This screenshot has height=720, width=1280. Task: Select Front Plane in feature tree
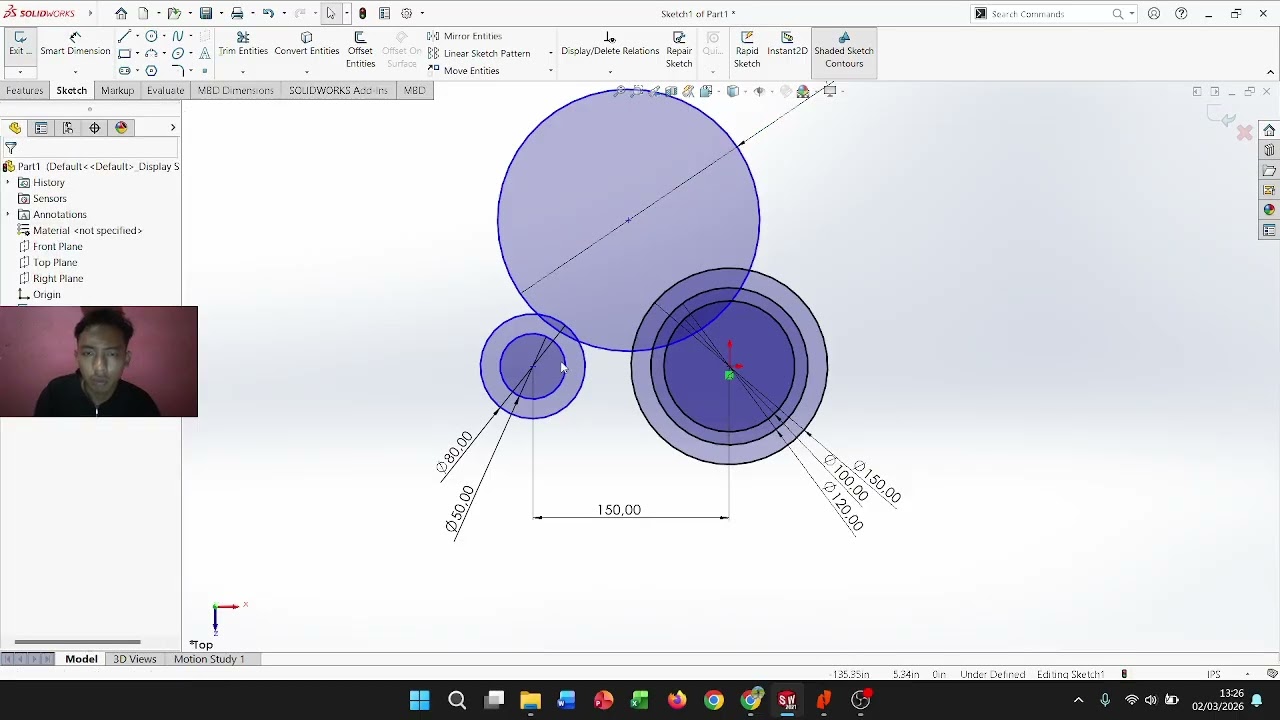click(51, 247)
